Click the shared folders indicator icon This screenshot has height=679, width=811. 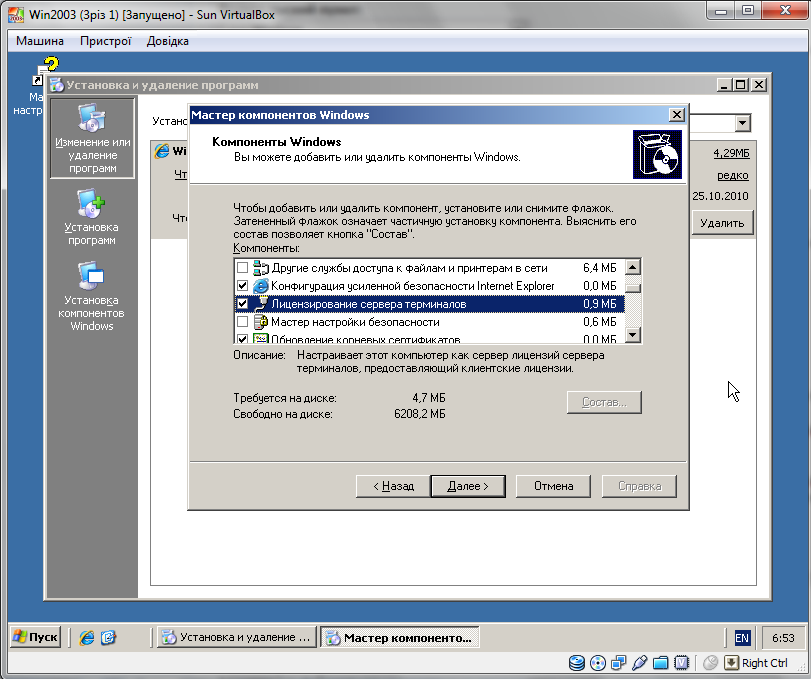pos(660,662)
